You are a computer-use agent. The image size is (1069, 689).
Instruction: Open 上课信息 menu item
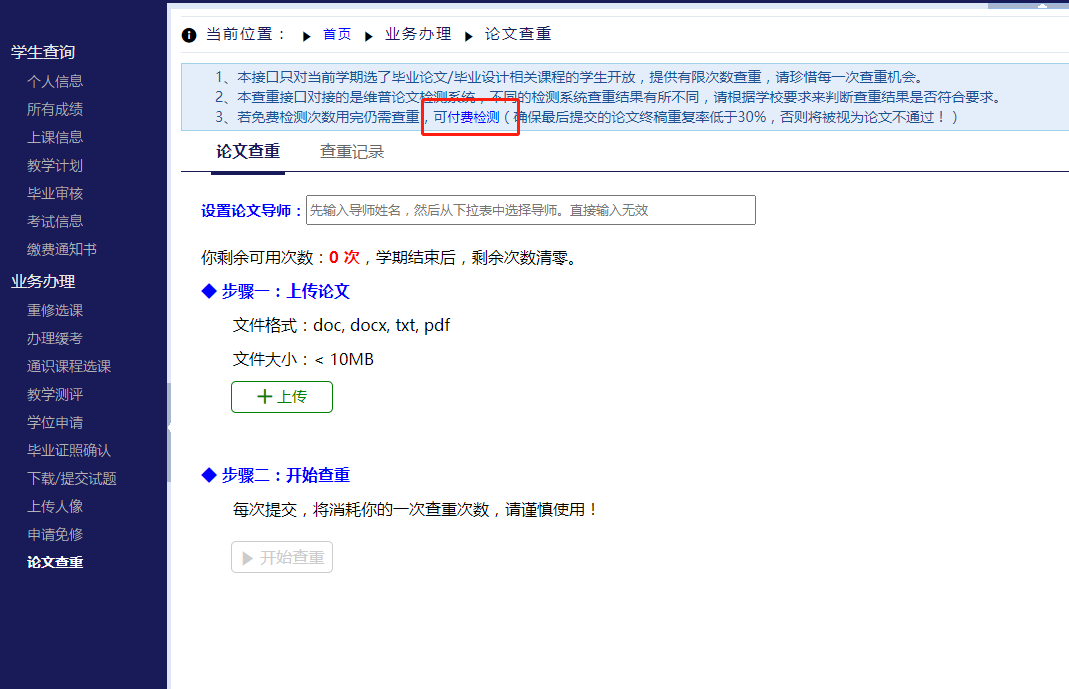[55, 137]
